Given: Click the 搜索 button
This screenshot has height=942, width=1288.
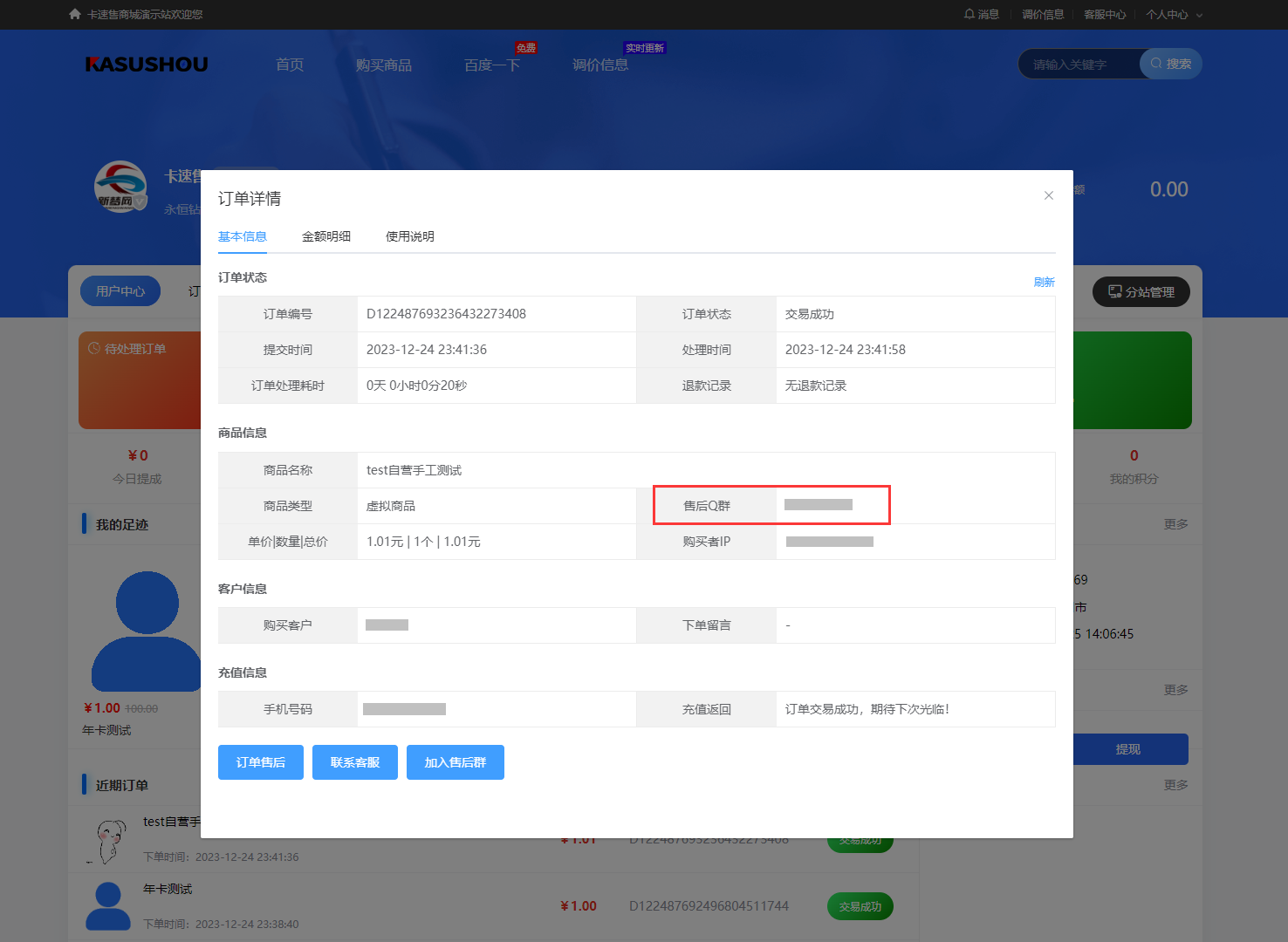Looking at the screenshot, I should click(x=1171, y=64).
